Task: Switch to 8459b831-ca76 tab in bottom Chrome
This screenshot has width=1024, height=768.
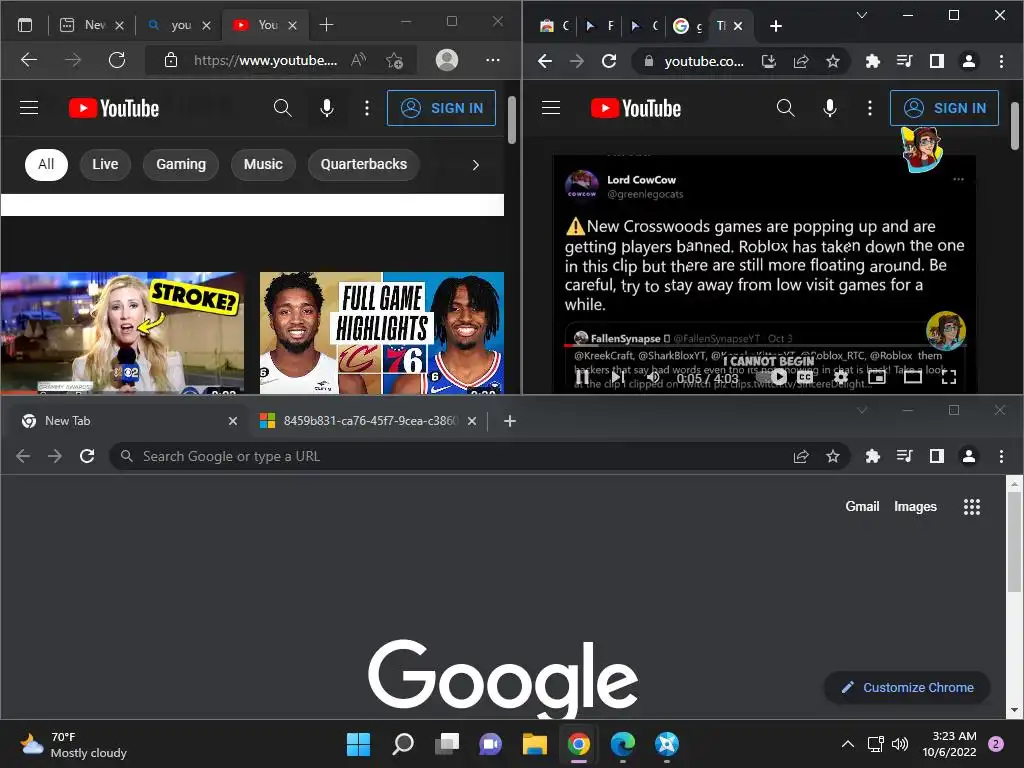Action: tap(366, 421)
